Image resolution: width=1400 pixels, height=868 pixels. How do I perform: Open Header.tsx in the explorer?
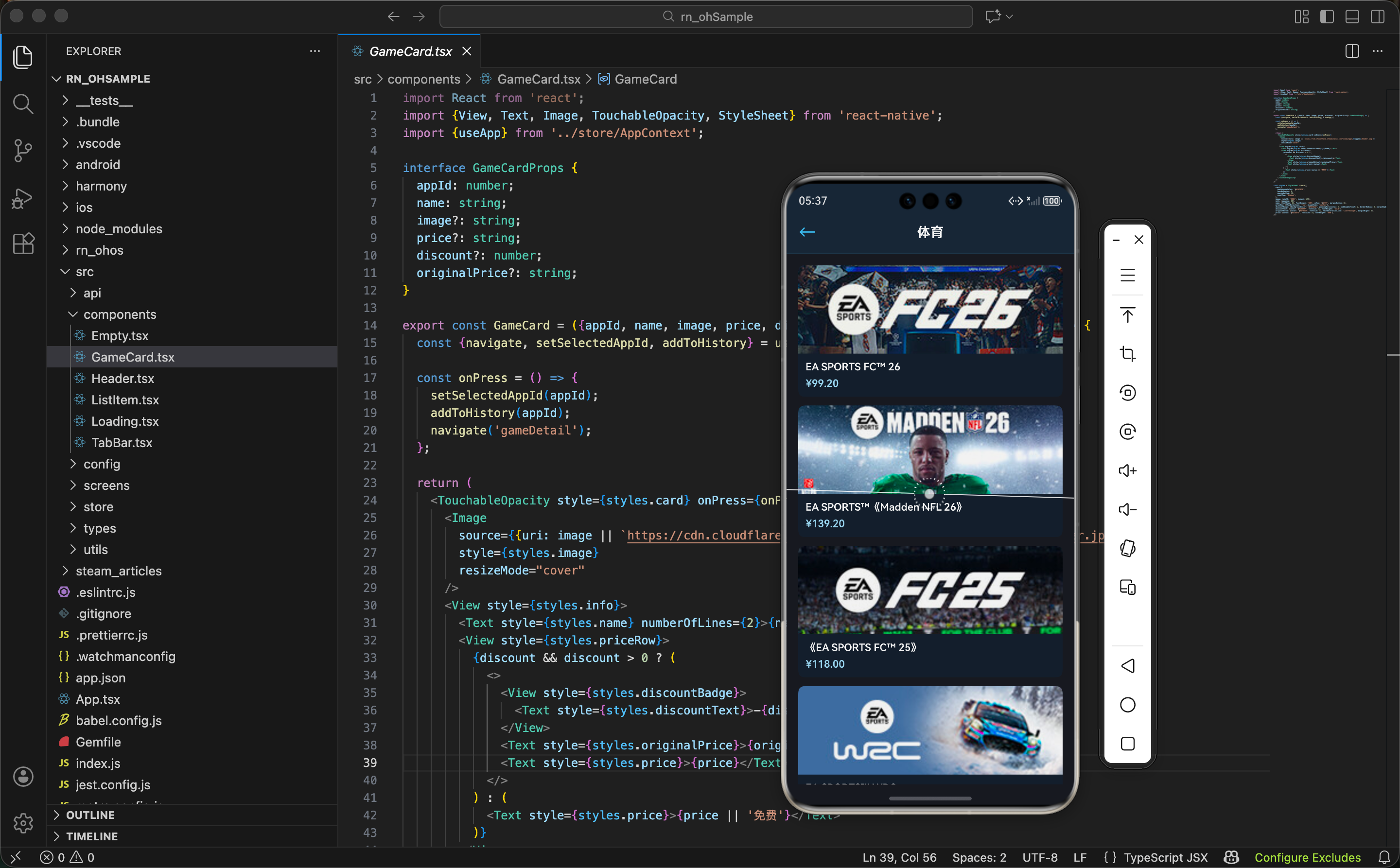click(122, 378)
